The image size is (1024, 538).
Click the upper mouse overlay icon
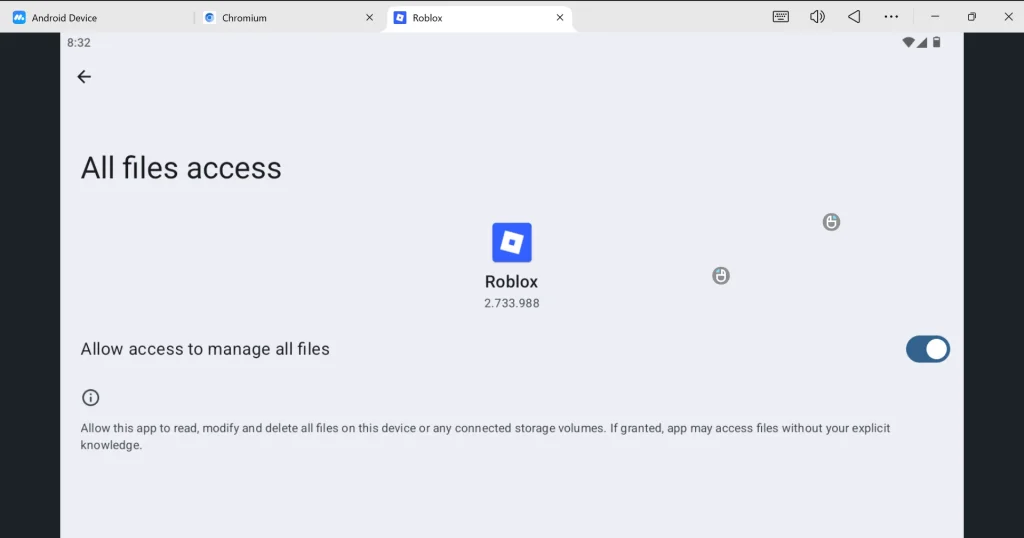tap(831, 222)
